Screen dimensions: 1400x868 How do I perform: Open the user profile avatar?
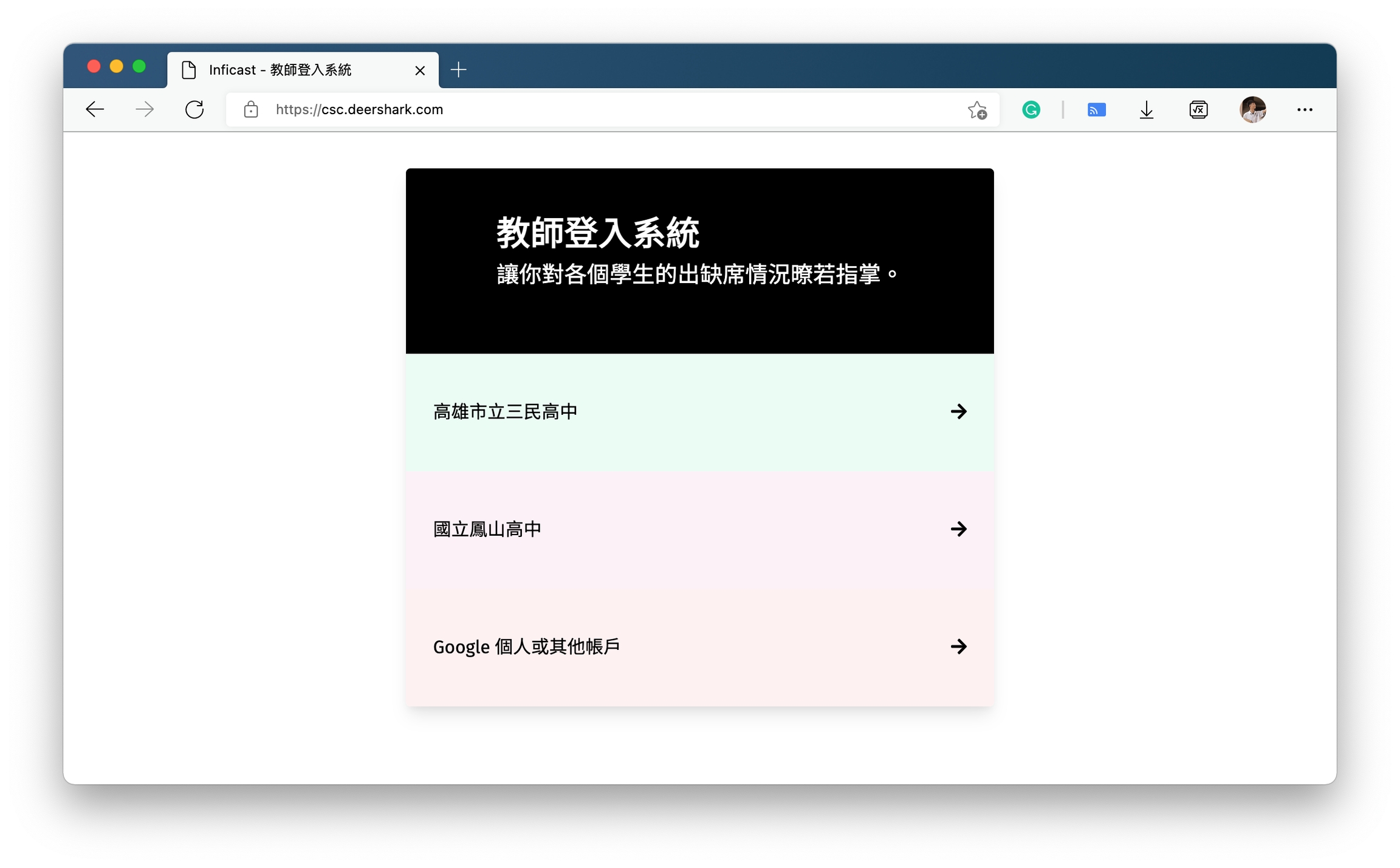pyautogui.click(x=1252, y=110)
